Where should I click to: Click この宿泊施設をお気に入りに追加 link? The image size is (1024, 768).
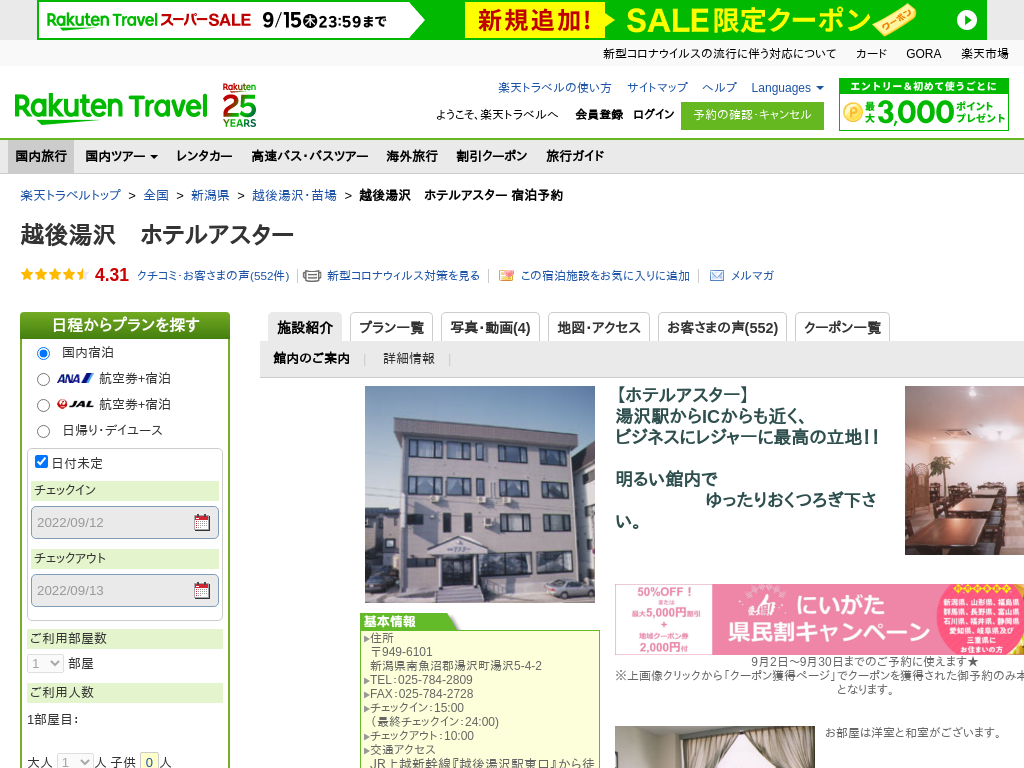click(x=605, y=276)
